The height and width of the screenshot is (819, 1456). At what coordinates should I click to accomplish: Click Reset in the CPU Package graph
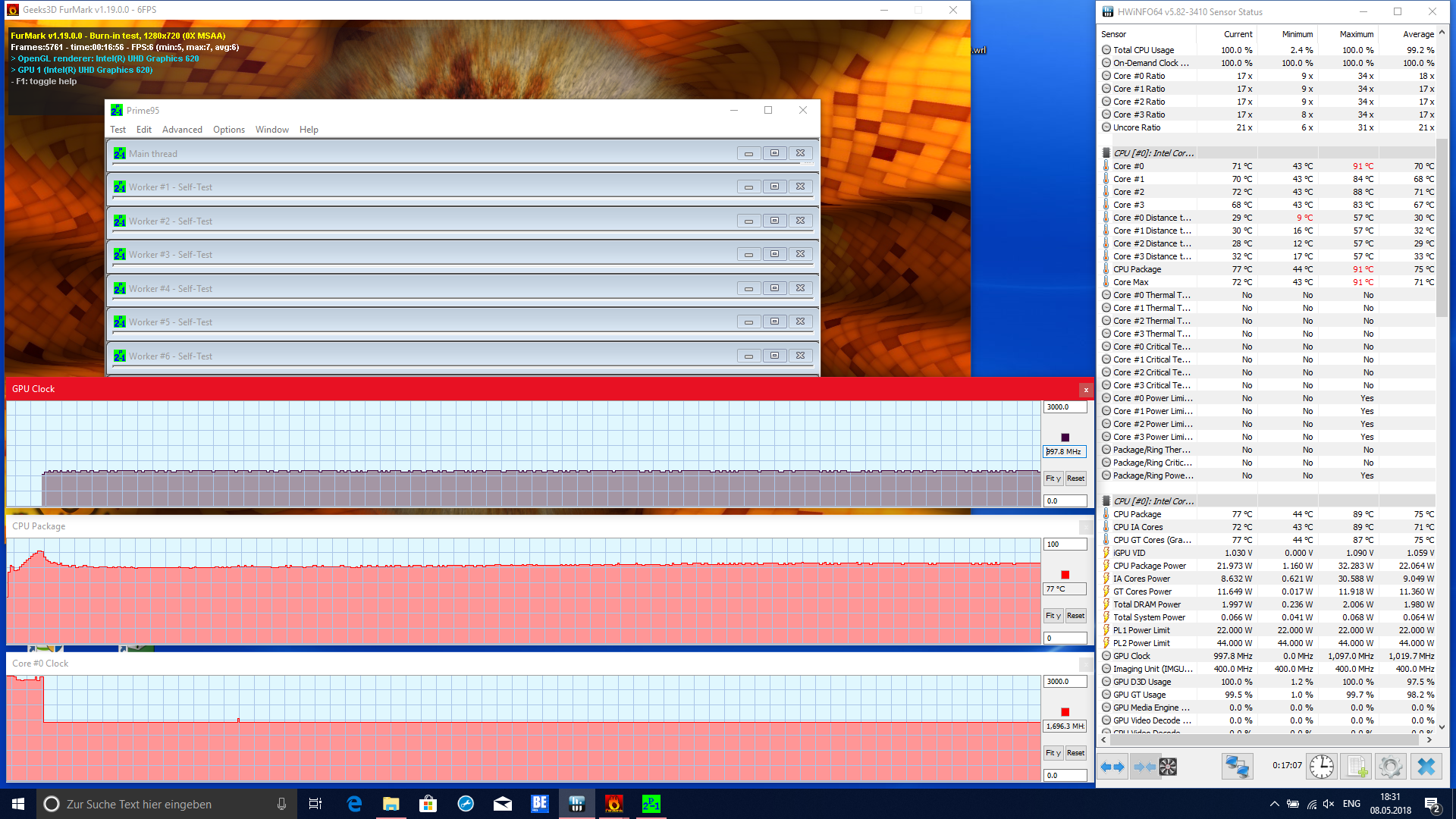pos(1075,616)
